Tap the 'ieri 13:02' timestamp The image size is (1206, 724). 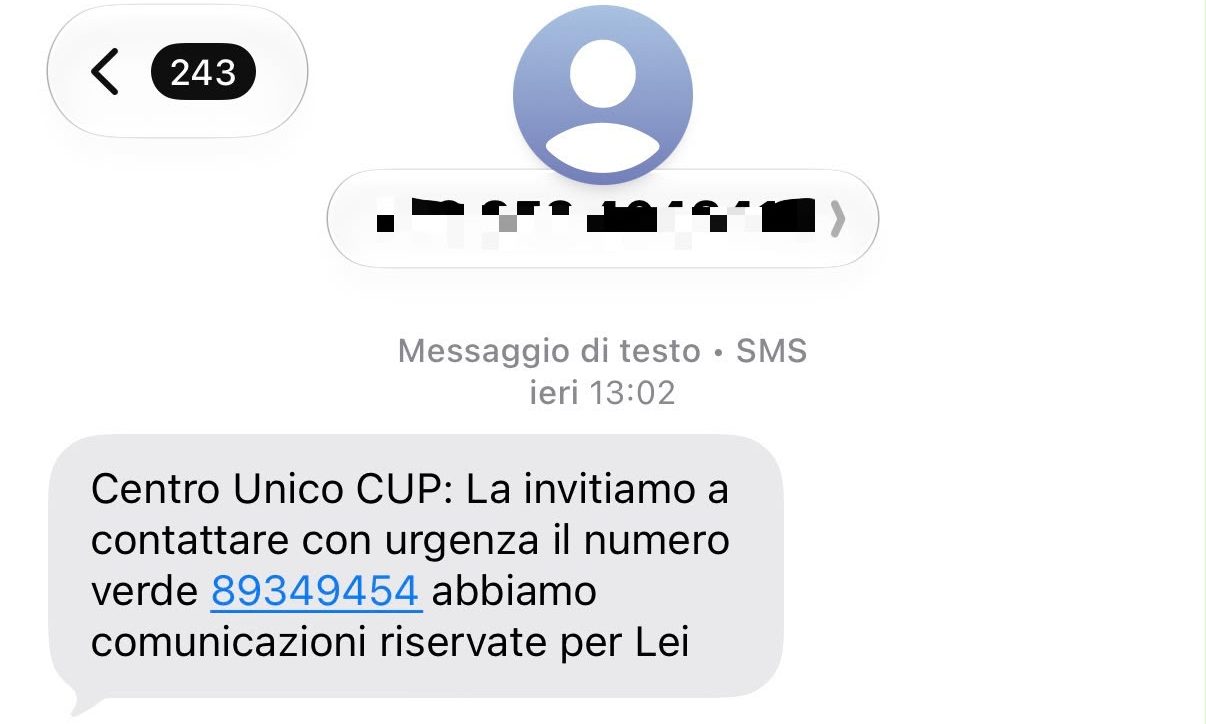click(602, 393)
